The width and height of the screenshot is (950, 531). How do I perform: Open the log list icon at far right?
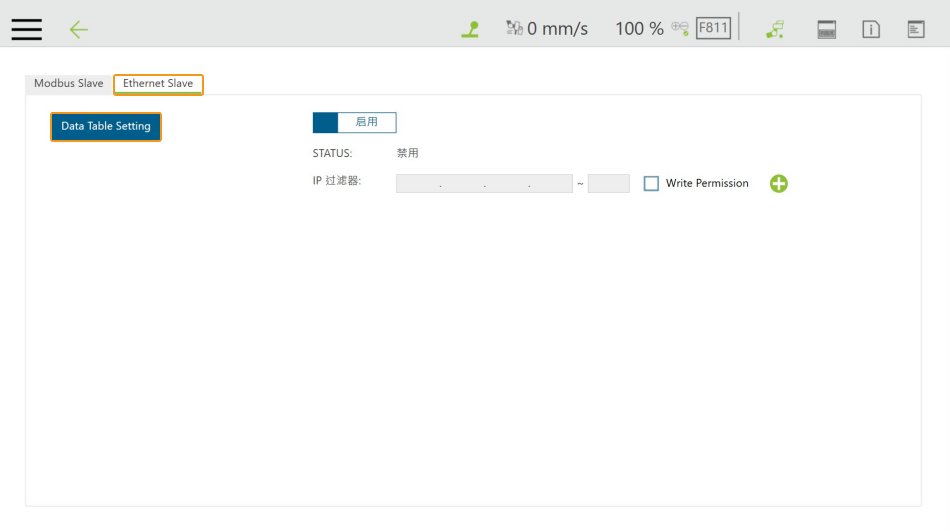tap(916, 29)
